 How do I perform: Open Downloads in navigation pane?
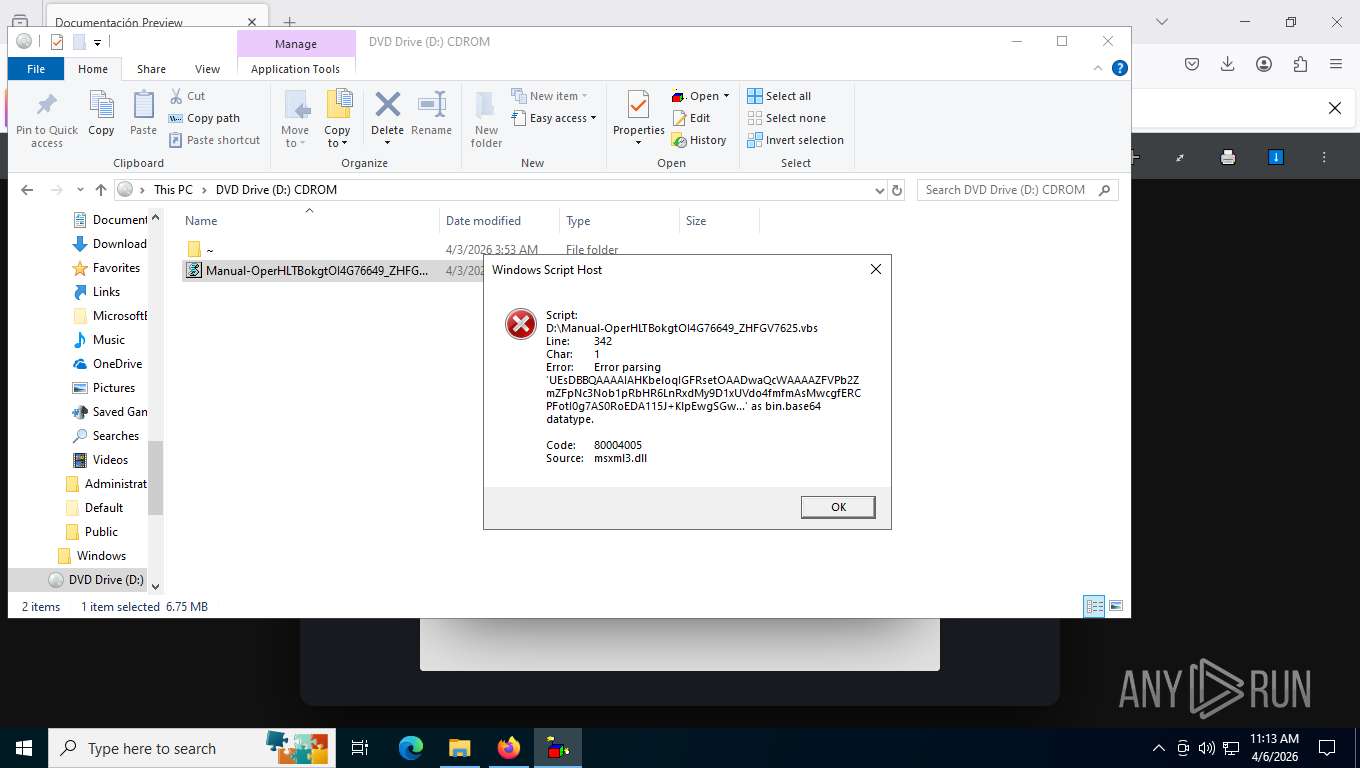pyautogui.click(x=110, y=244)
